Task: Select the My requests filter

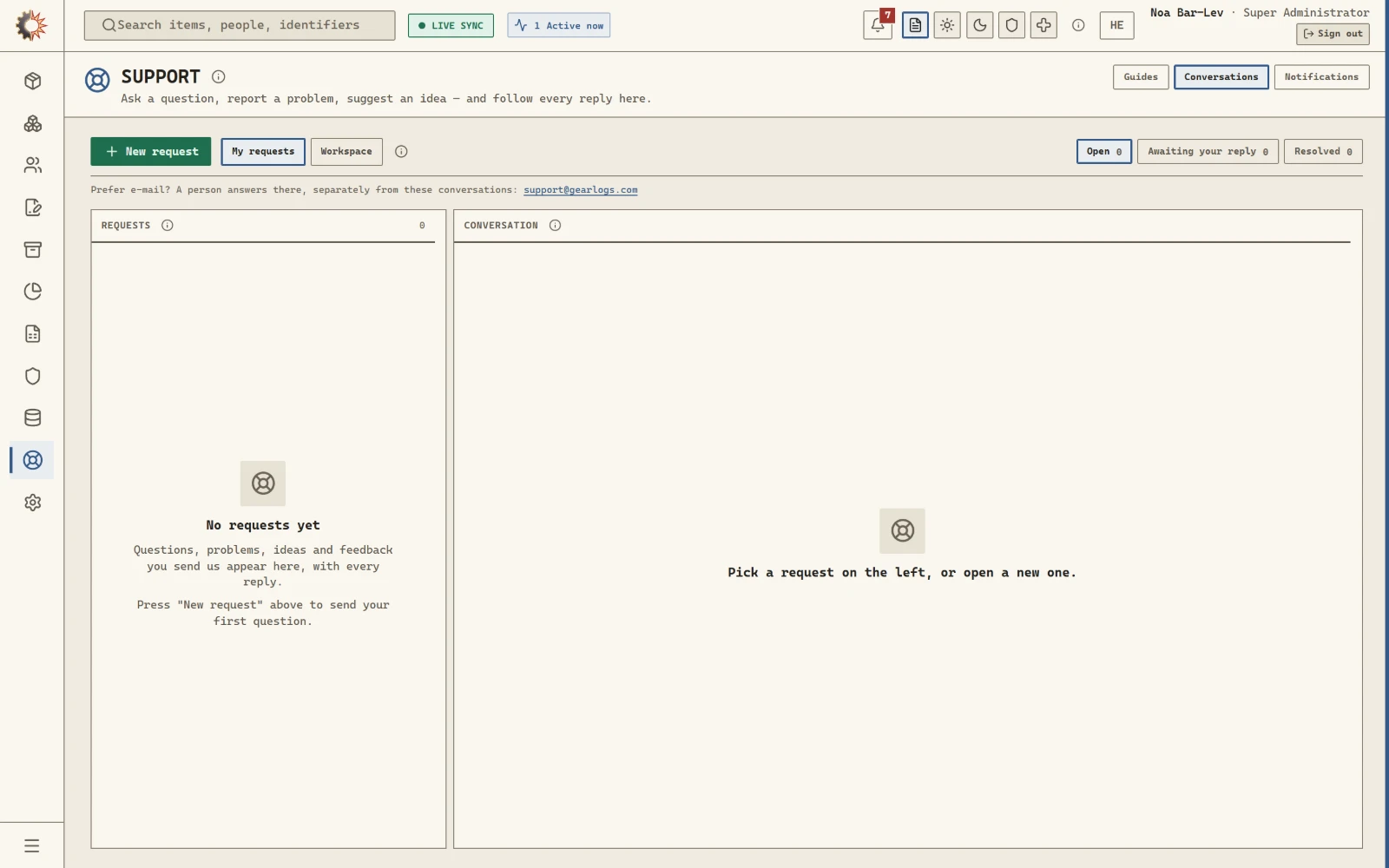Action: [x=263, y=152]
